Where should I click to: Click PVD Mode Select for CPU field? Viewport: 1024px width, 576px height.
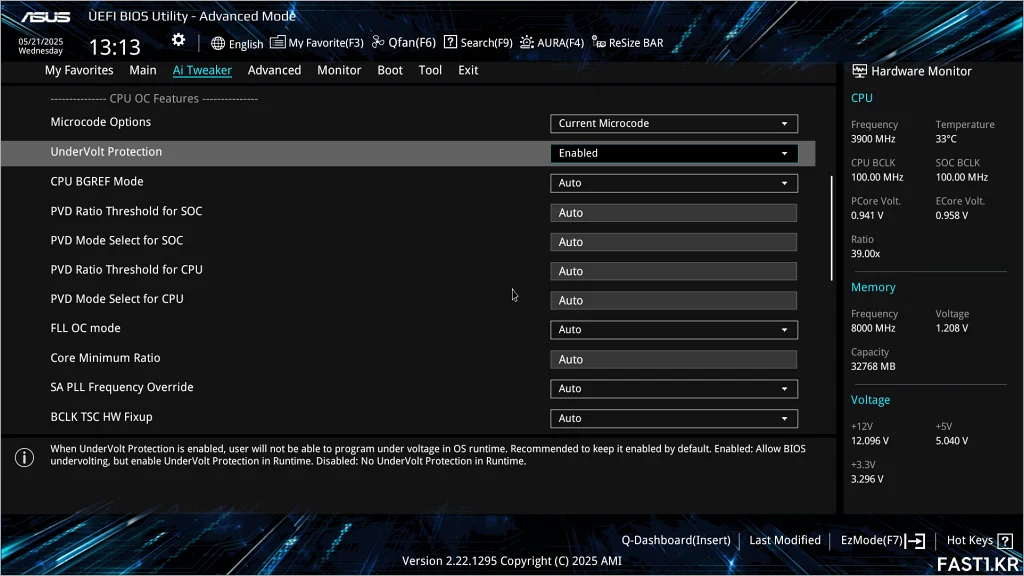click(673, 300)
